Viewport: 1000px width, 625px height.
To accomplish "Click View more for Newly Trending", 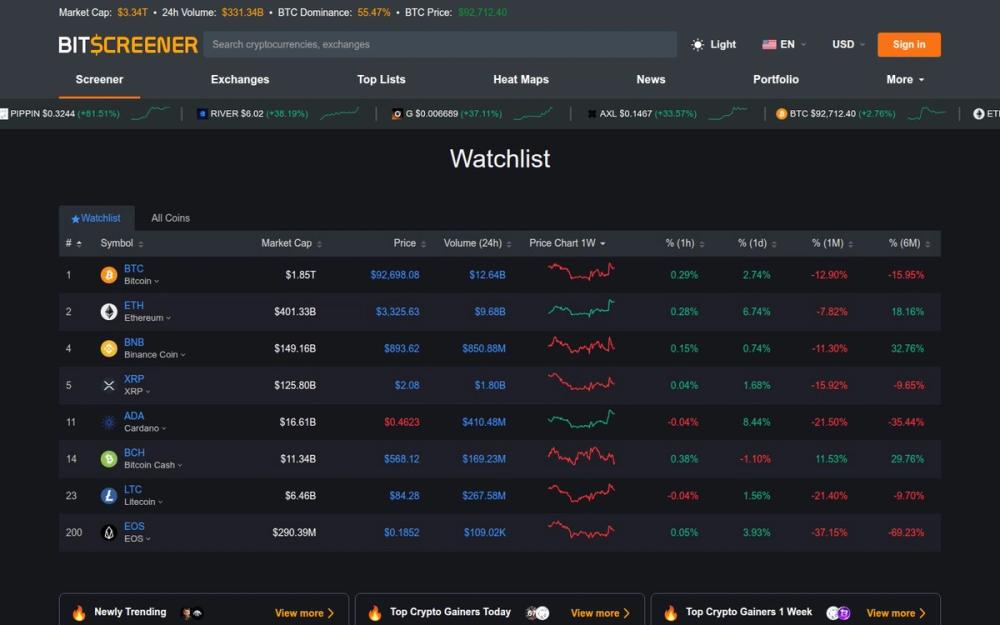I will (305, 614).
